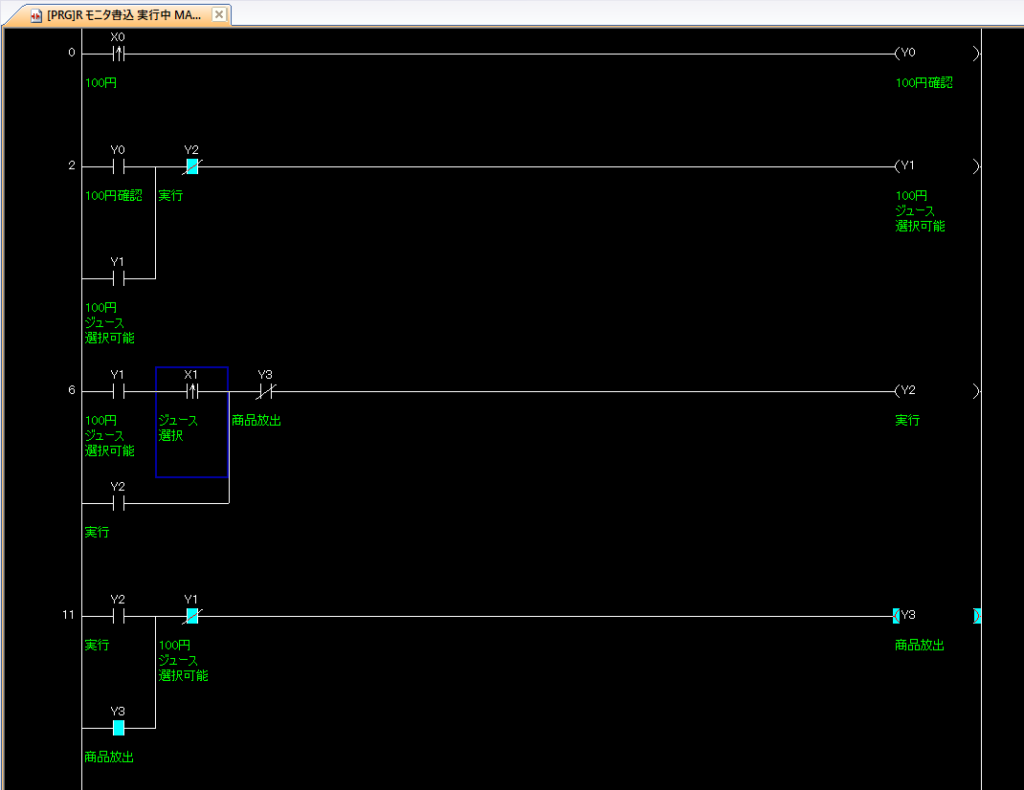This screenshot has width=1024, height=790.
Task: Close the [PRG]R monitor program tab
Action: click(220, 15)
